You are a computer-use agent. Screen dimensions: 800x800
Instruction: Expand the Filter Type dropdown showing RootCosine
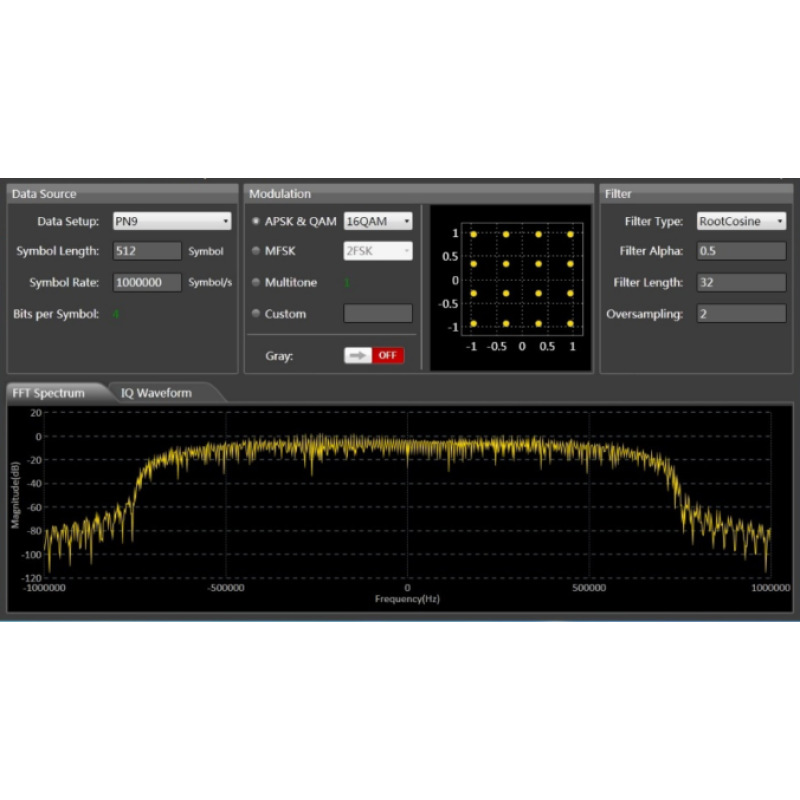[741, 221]
